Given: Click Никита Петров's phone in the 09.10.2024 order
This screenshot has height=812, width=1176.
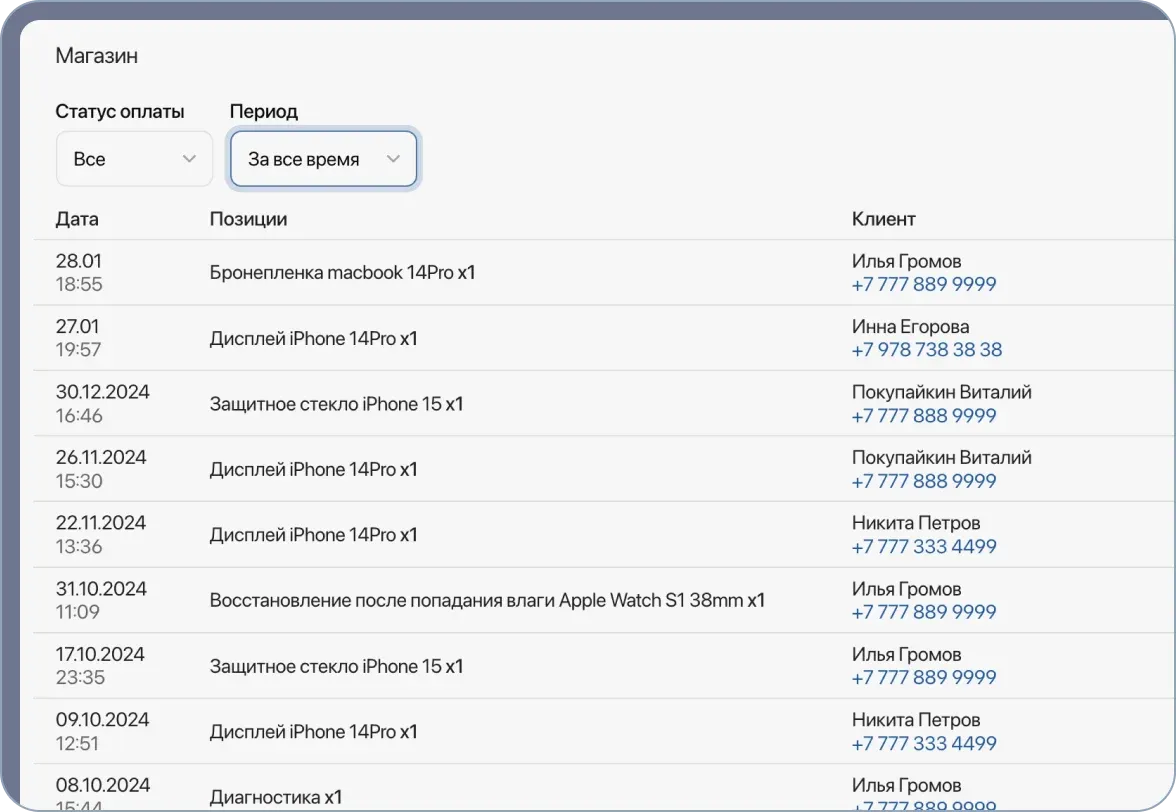Looking at the screenshot, I should pyautogui.click(x=923, y=744).
